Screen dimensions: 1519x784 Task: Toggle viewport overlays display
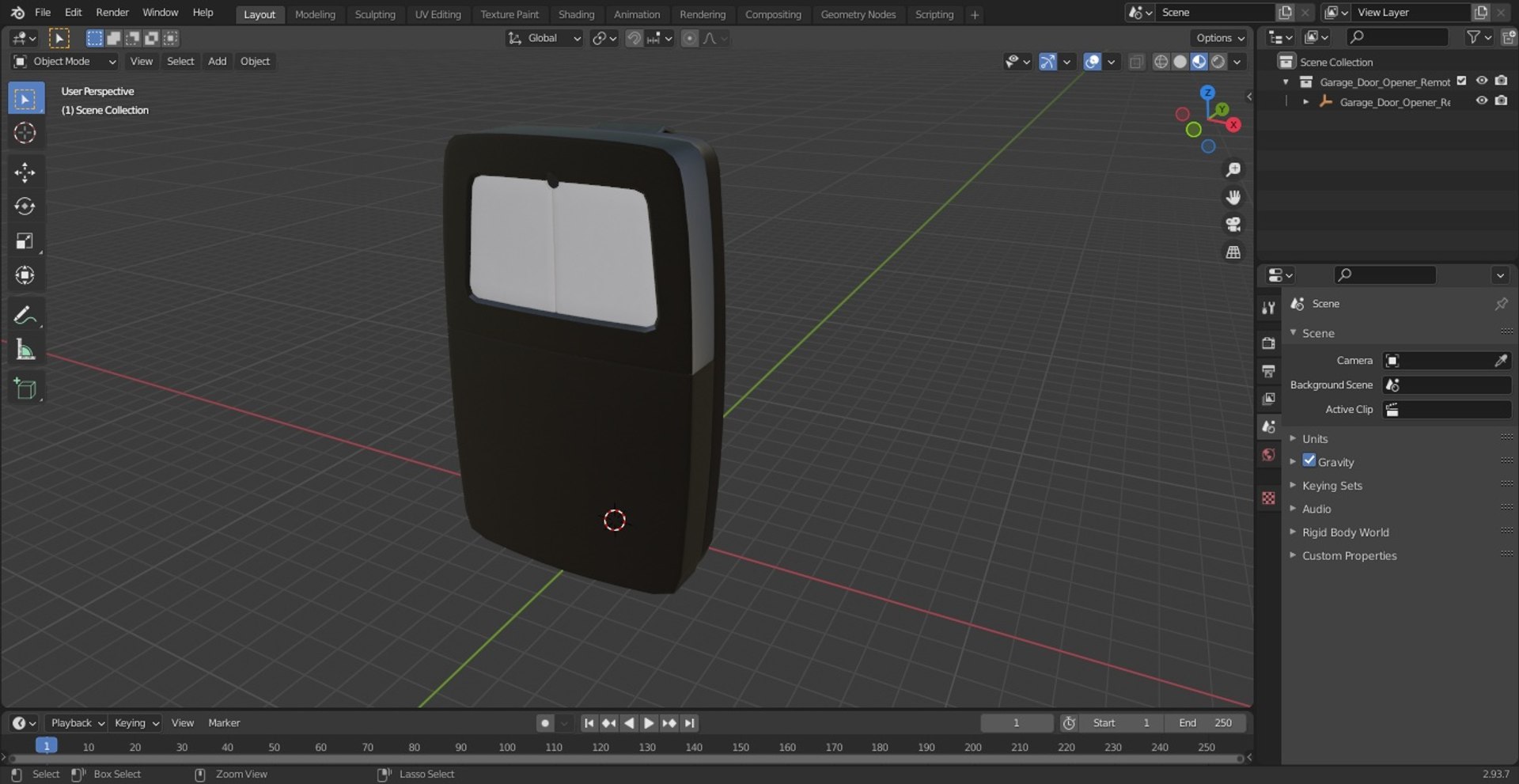click(x=1093, y=62)
